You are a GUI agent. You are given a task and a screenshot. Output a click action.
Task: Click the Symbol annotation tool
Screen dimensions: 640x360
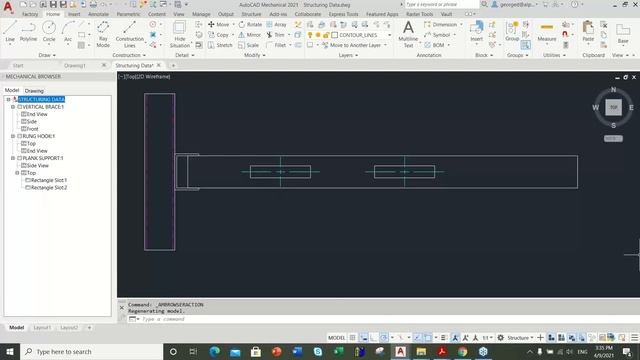[x=437, y=35]
